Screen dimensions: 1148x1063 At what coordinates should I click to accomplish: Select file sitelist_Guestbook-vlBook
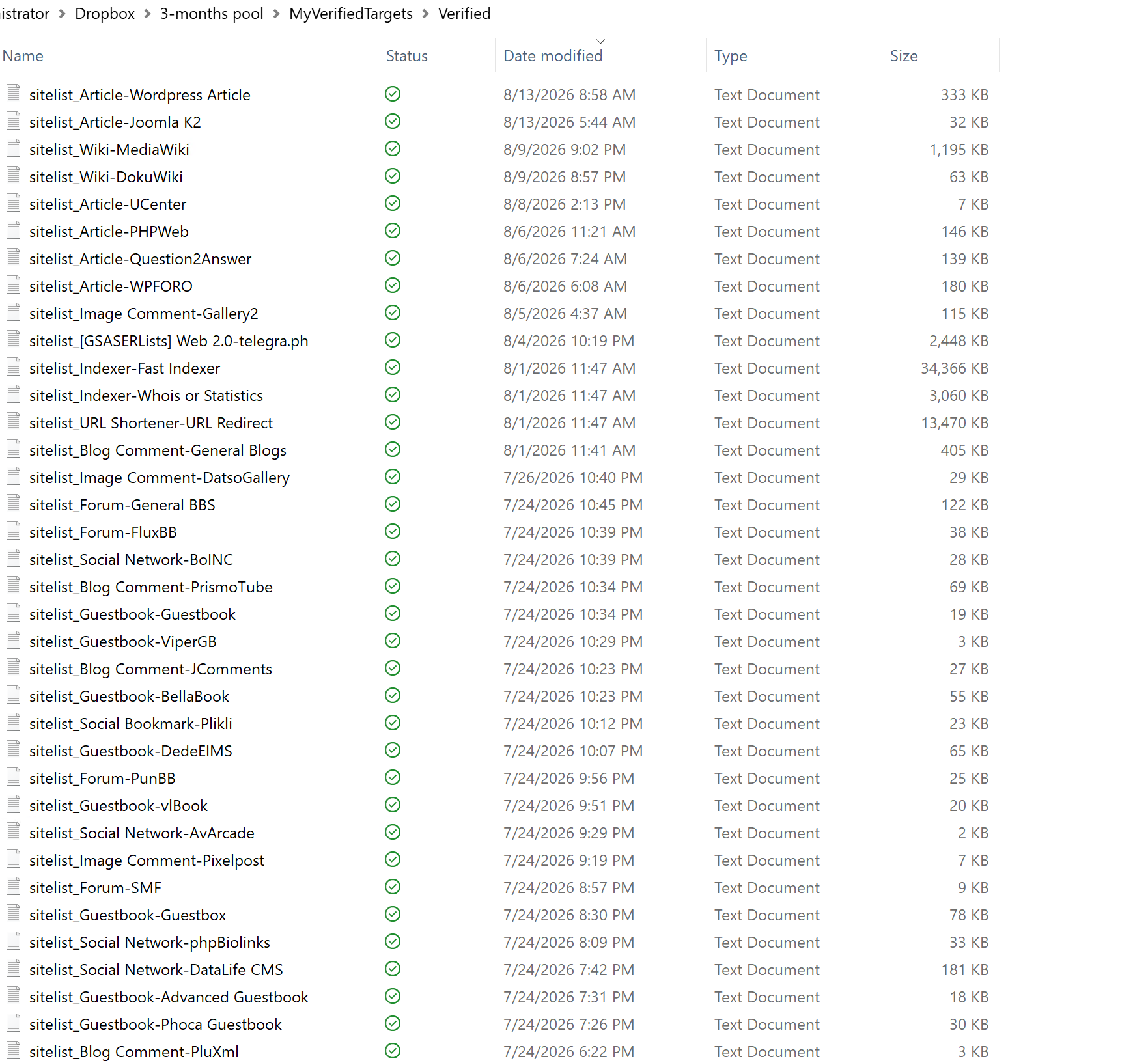tap(119, 805)
